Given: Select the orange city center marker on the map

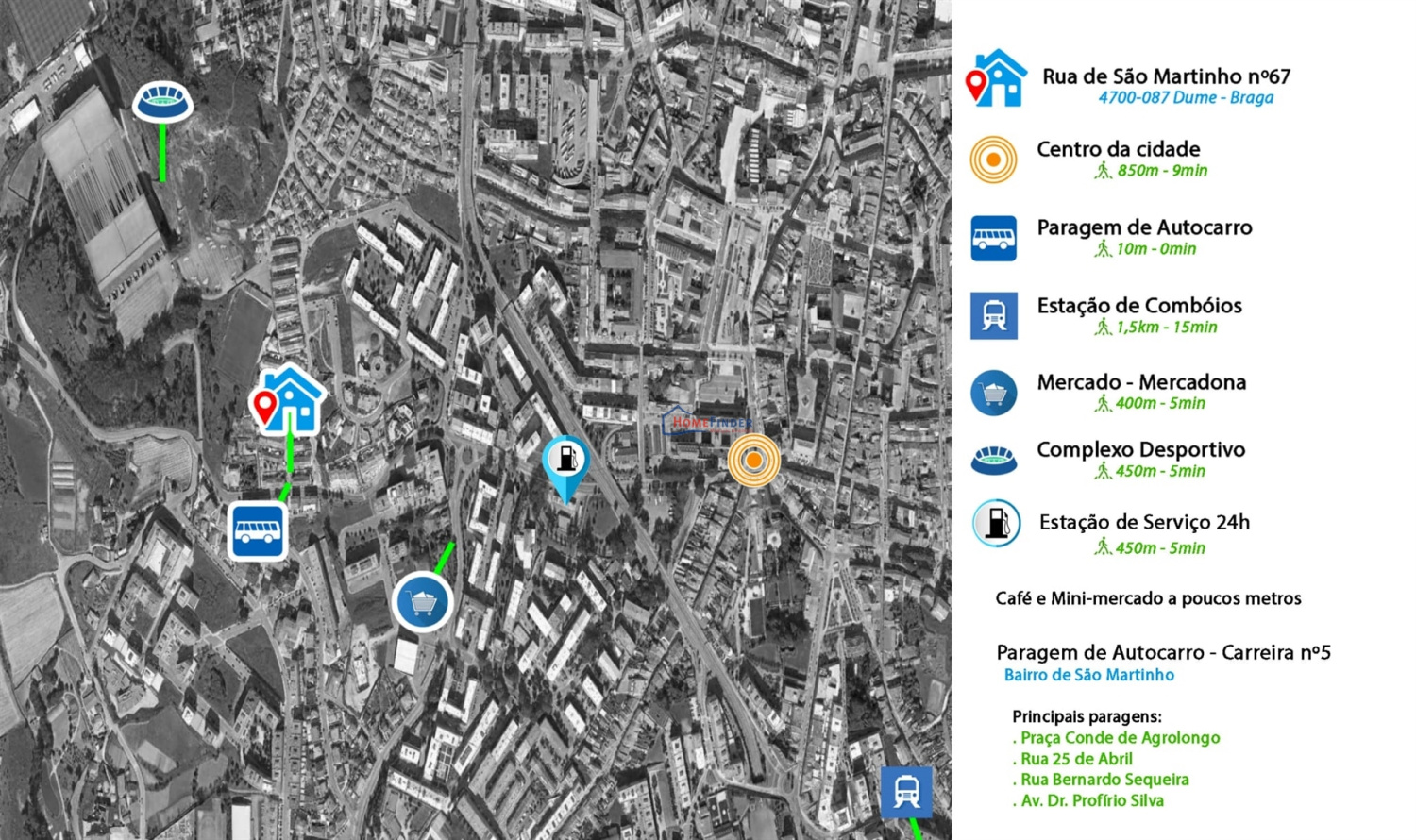Looking at the screenshot, I should pyautogui.click(x=753, y=461).
